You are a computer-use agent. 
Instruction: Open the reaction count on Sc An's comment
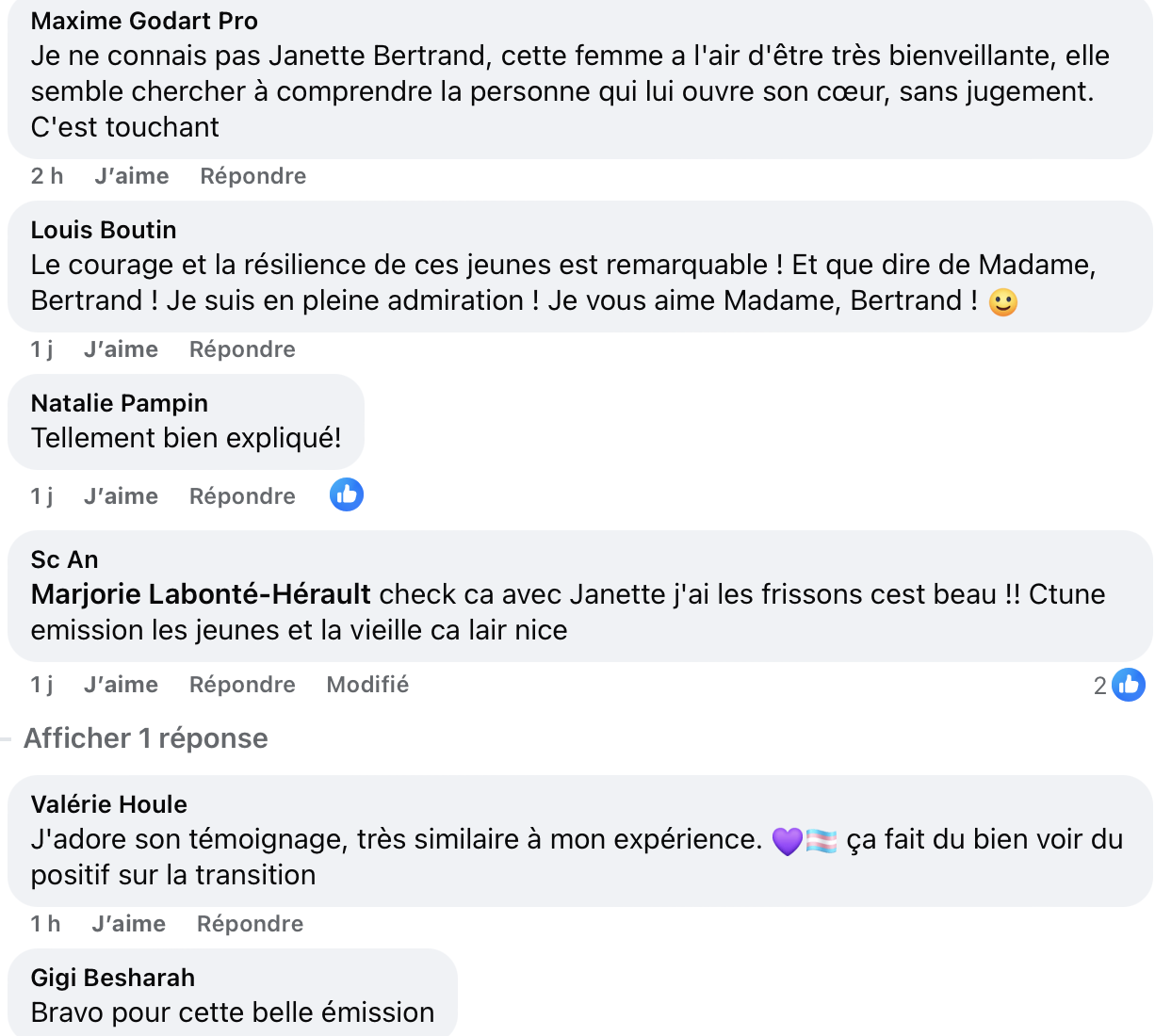point(1099,685)
